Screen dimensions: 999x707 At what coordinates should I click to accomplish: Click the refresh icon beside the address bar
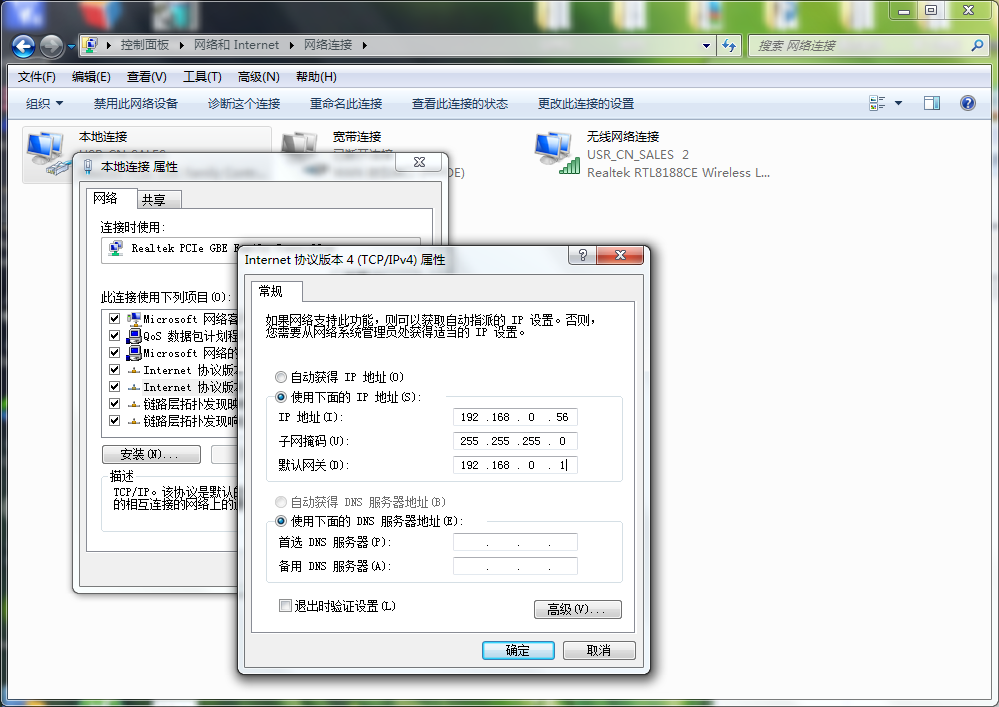click(x=727, y=45)
